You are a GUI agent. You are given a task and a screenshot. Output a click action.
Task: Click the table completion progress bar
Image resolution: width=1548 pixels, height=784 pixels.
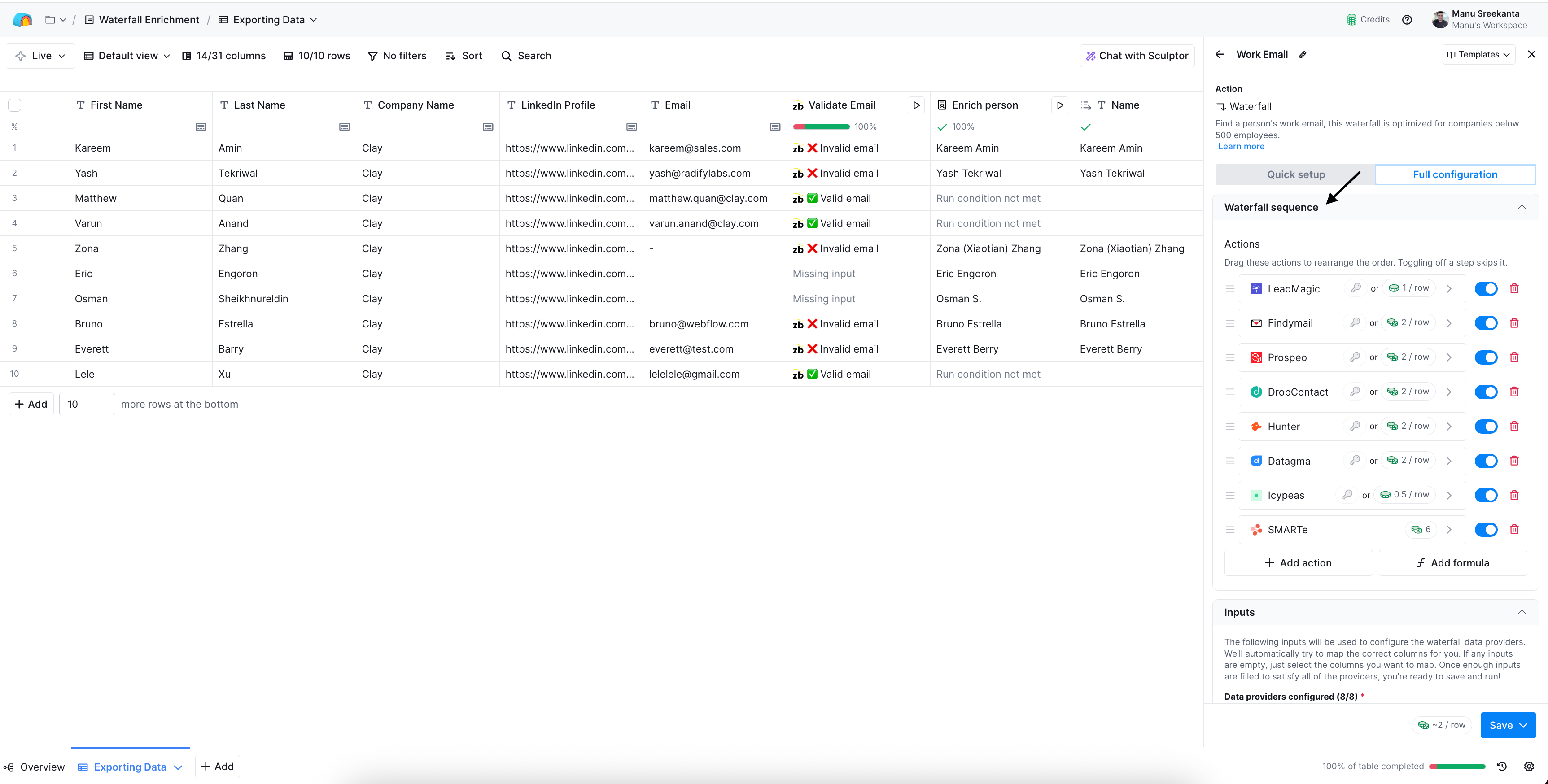tap(1456, 767)
